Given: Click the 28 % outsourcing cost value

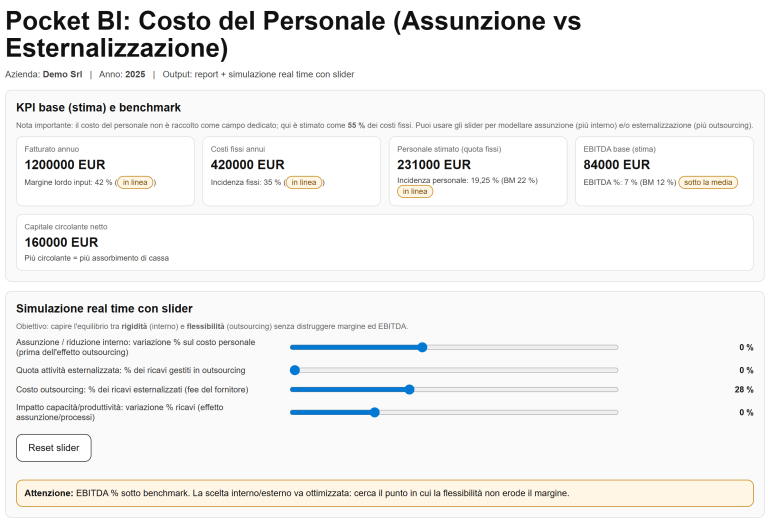Looking at the screenshot, I should point(743,389).
